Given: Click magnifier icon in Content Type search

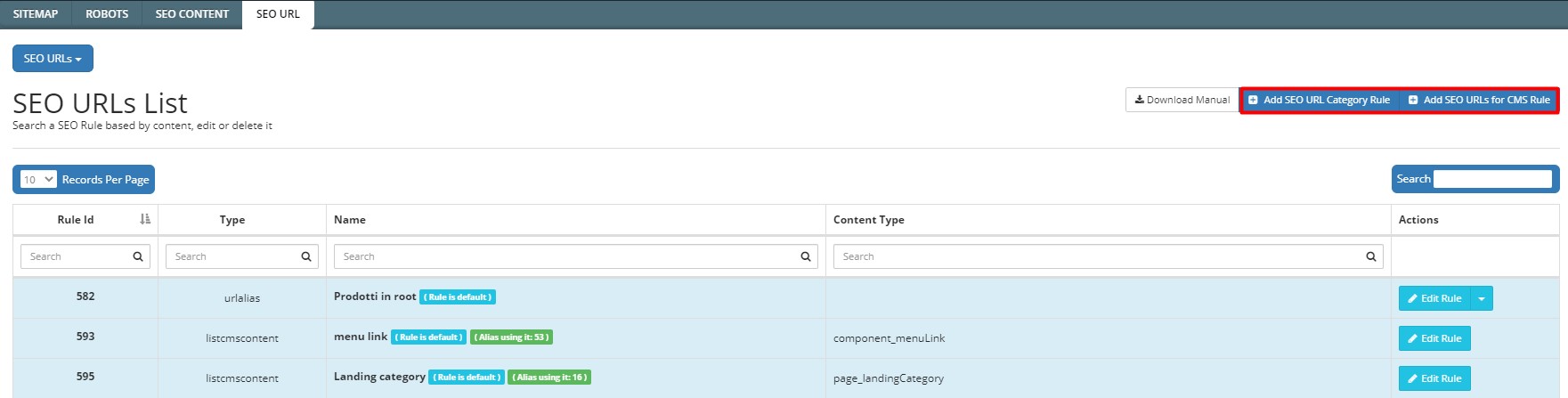Looking at the screenshot, I should [x=1371, y=256].
